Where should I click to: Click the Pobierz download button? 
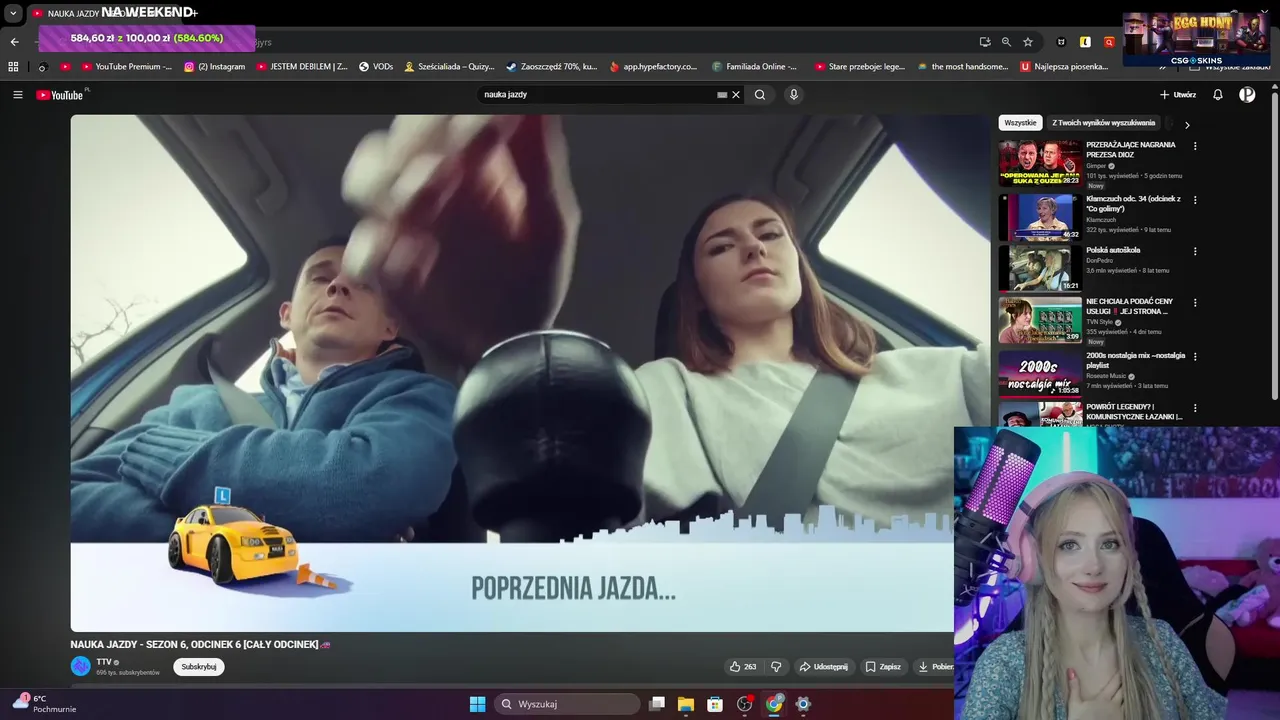pyautogui.click(x=935, y=666)
